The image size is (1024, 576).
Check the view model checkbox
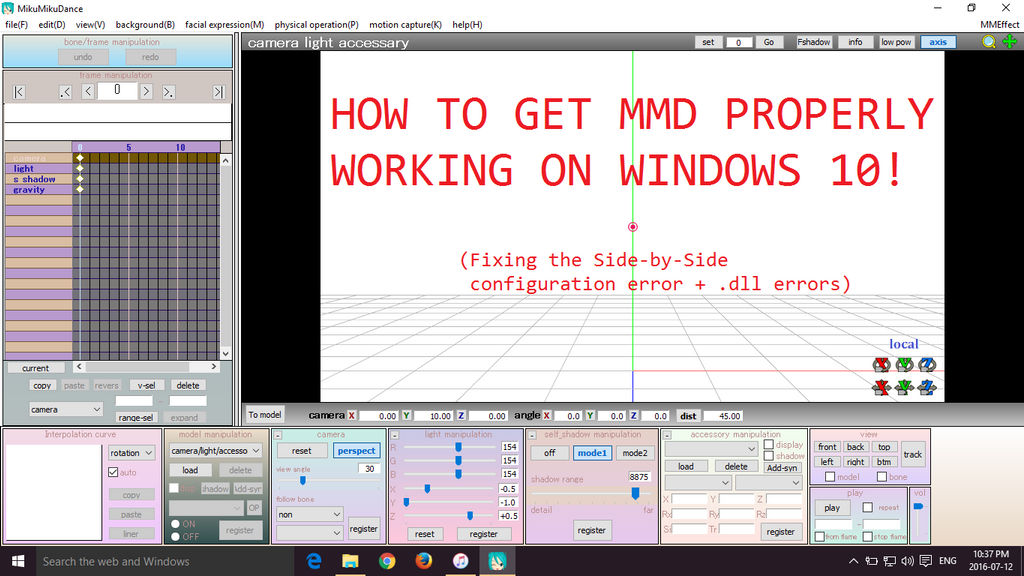(x=830, y=477)
